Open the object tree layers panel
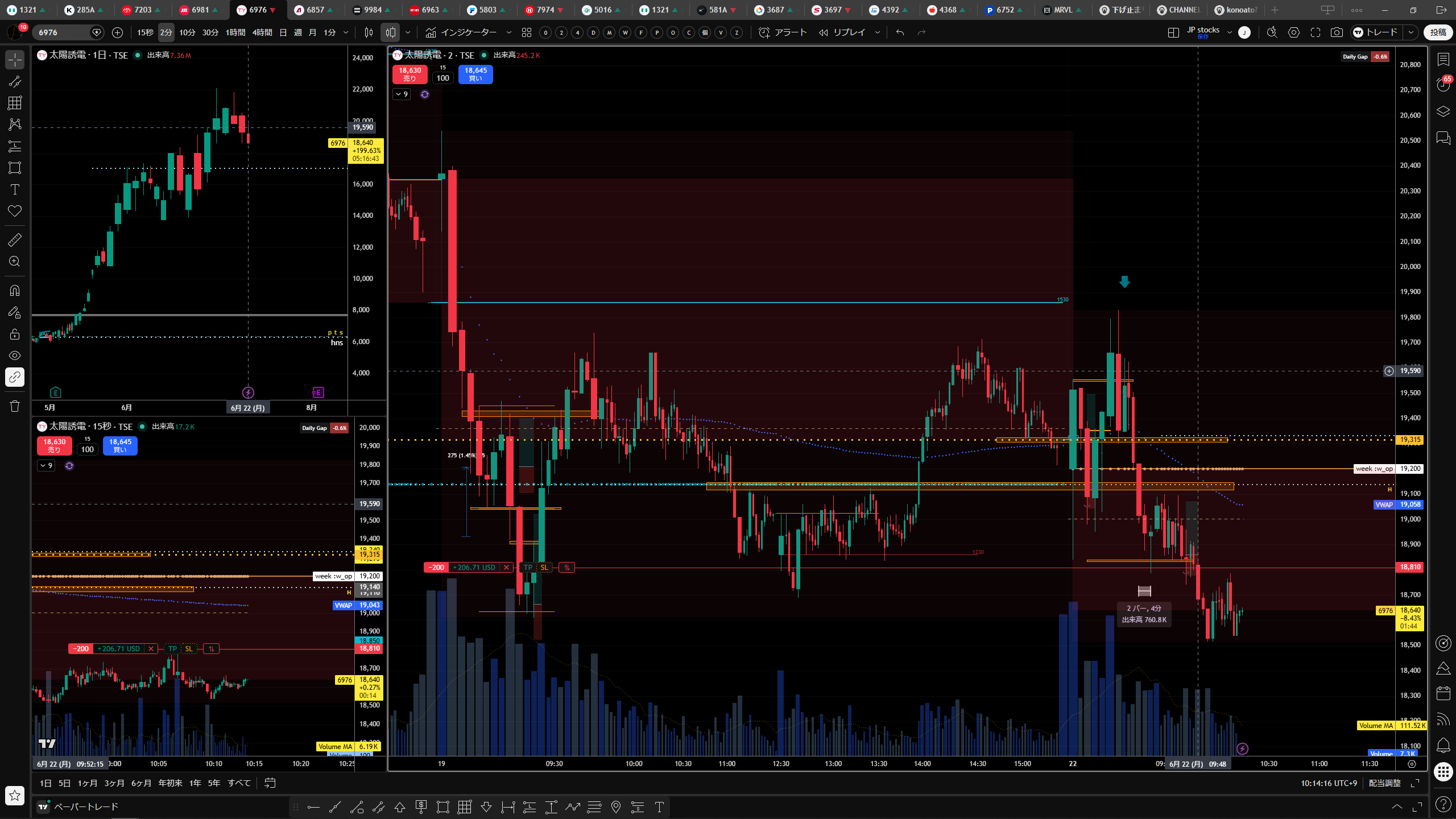The height and width of the screenshot is (819, 1456). coord(1443,111)
